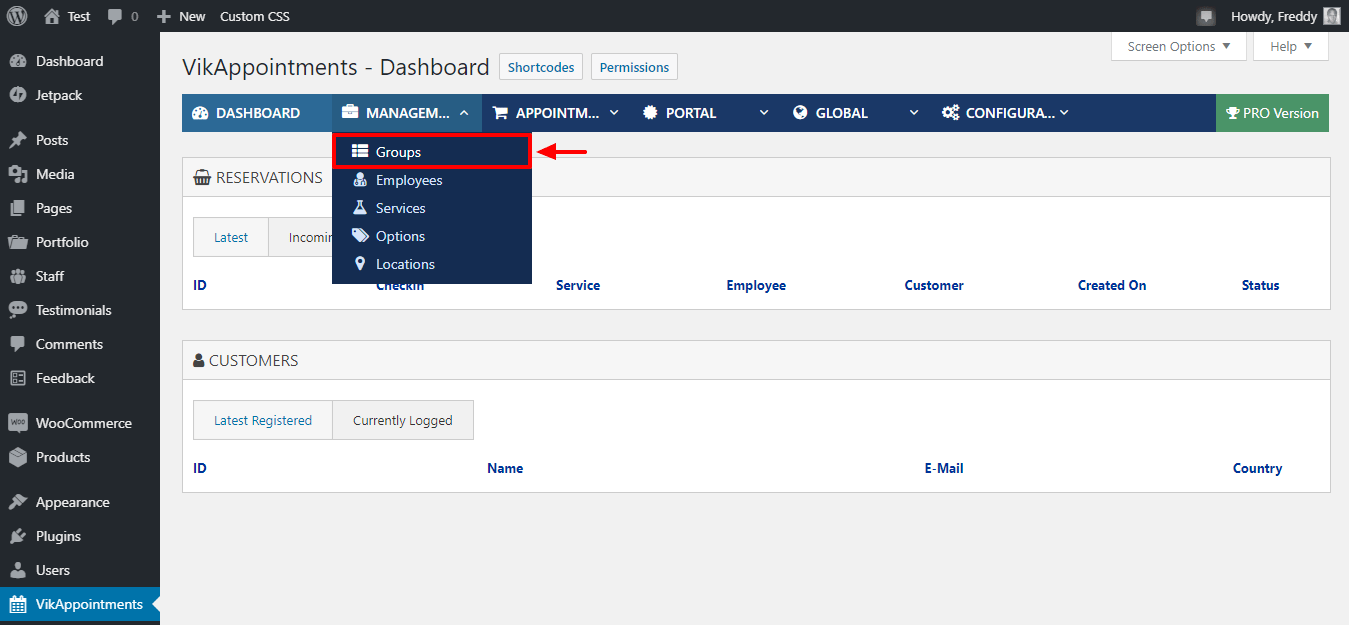Click the WordPress logo icon

tap(17, 16)
